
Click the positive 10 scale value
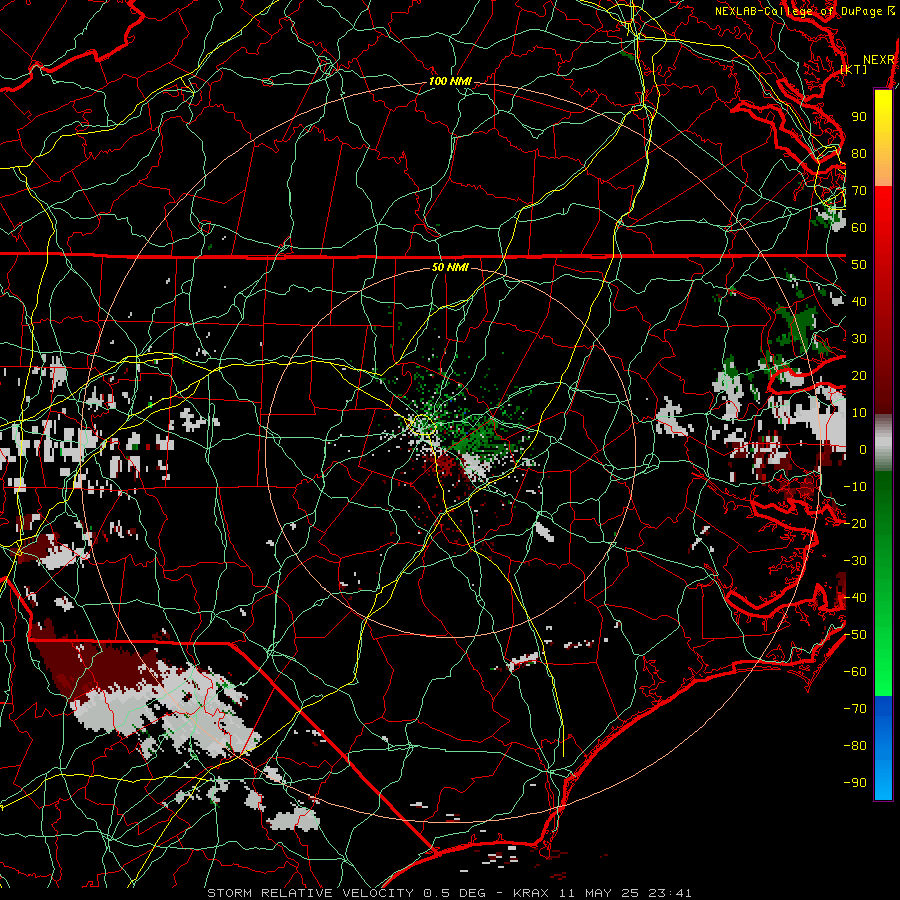(859, 413)
